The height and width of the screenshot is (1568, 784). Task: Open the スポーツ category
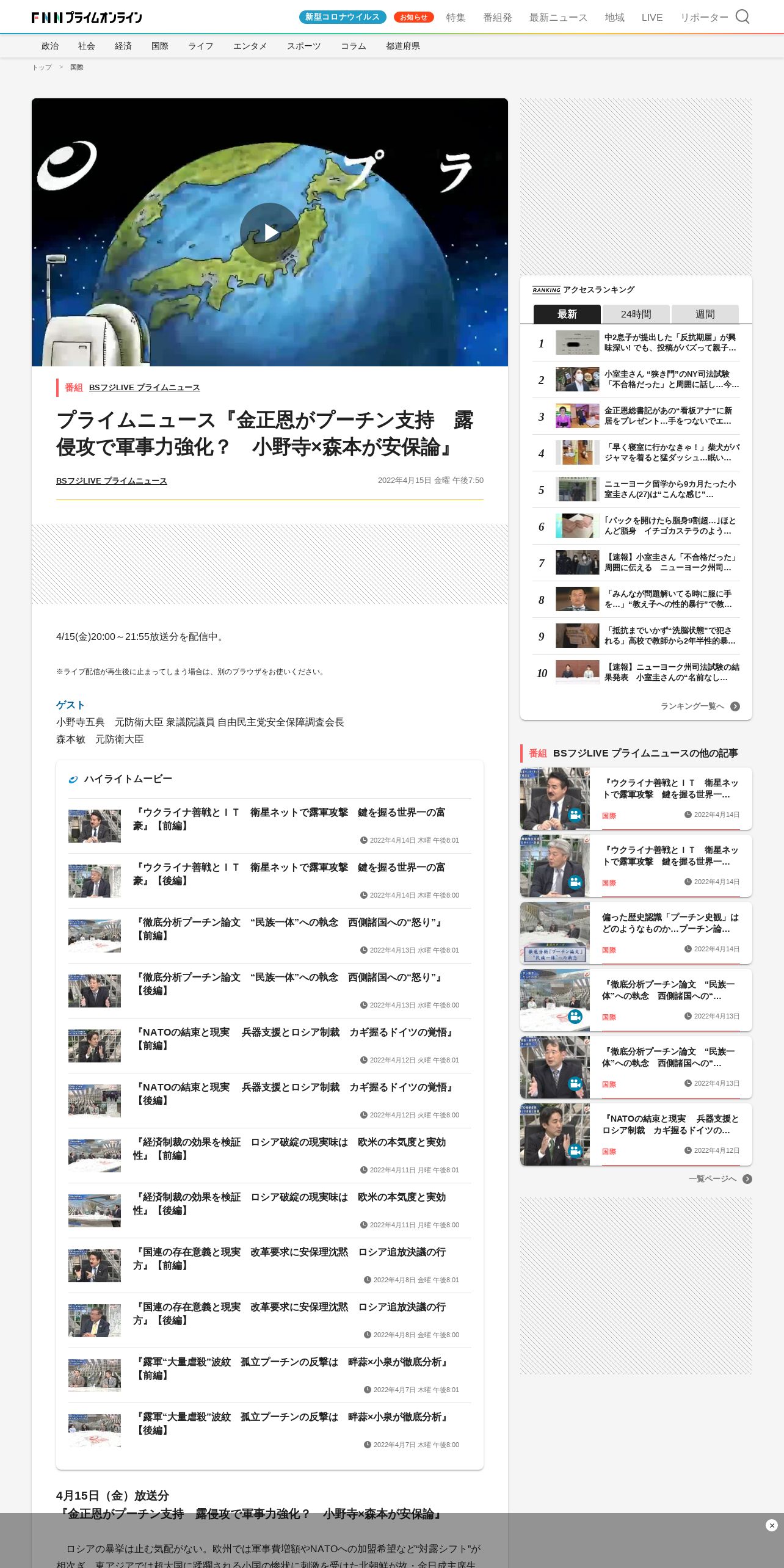pos(304,46)
